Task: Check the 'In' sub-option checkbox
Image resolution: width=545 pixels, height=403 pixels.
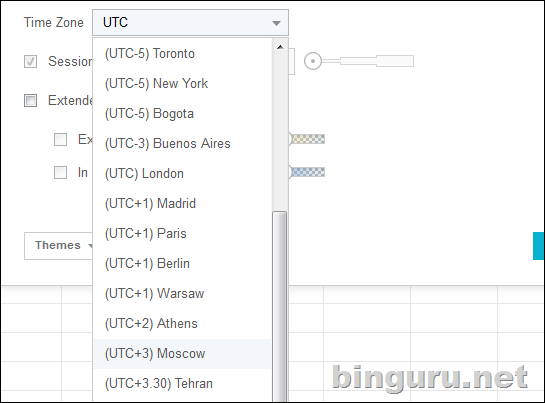Action: 60,172
